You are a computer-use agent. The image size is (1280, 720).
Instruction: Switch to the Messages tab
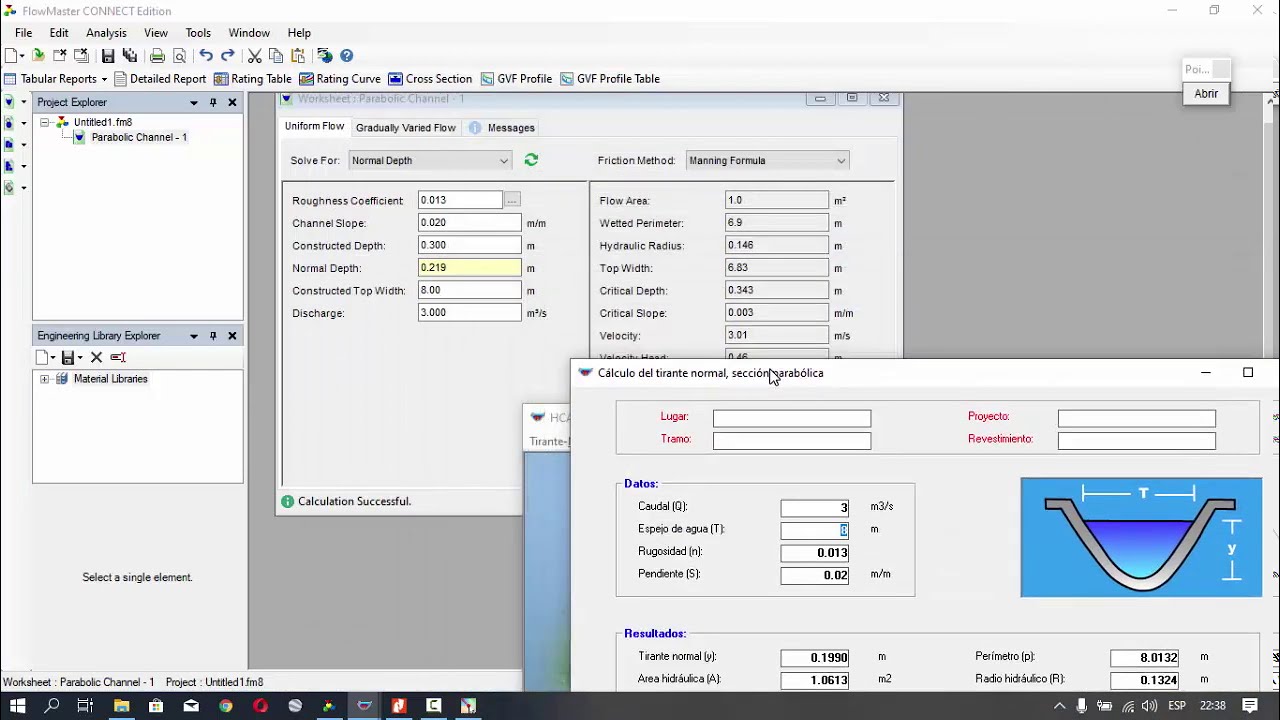(x=502, y=128)
